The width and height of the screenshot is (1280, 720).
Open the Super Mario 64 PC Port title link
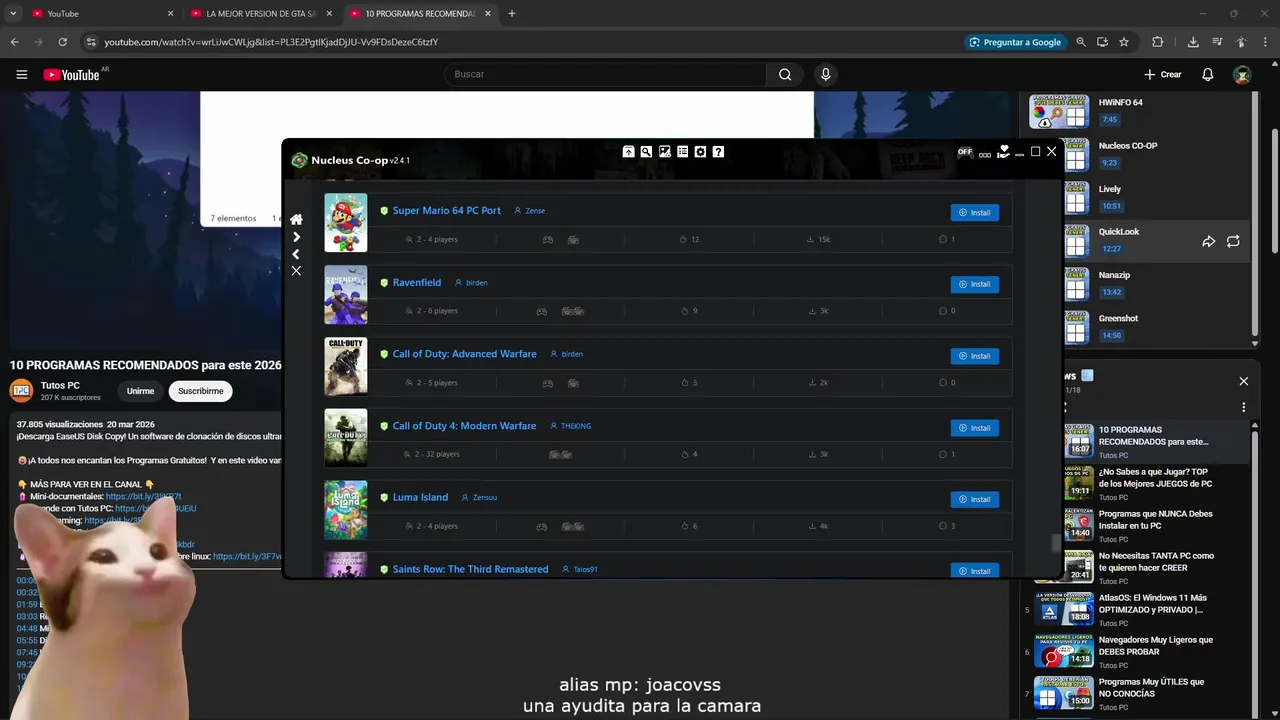pos(446,211)
